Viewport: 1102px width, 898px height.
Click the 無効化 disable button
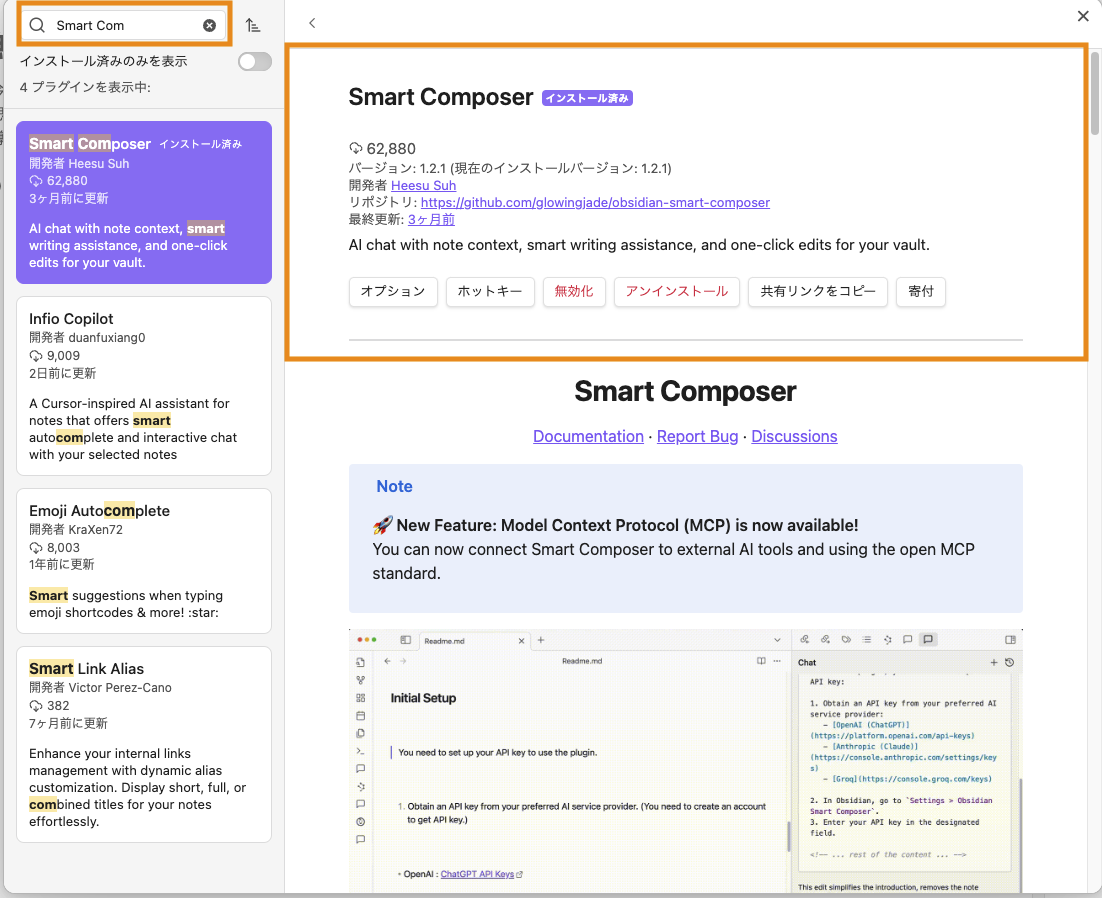[x=573, y=292]
